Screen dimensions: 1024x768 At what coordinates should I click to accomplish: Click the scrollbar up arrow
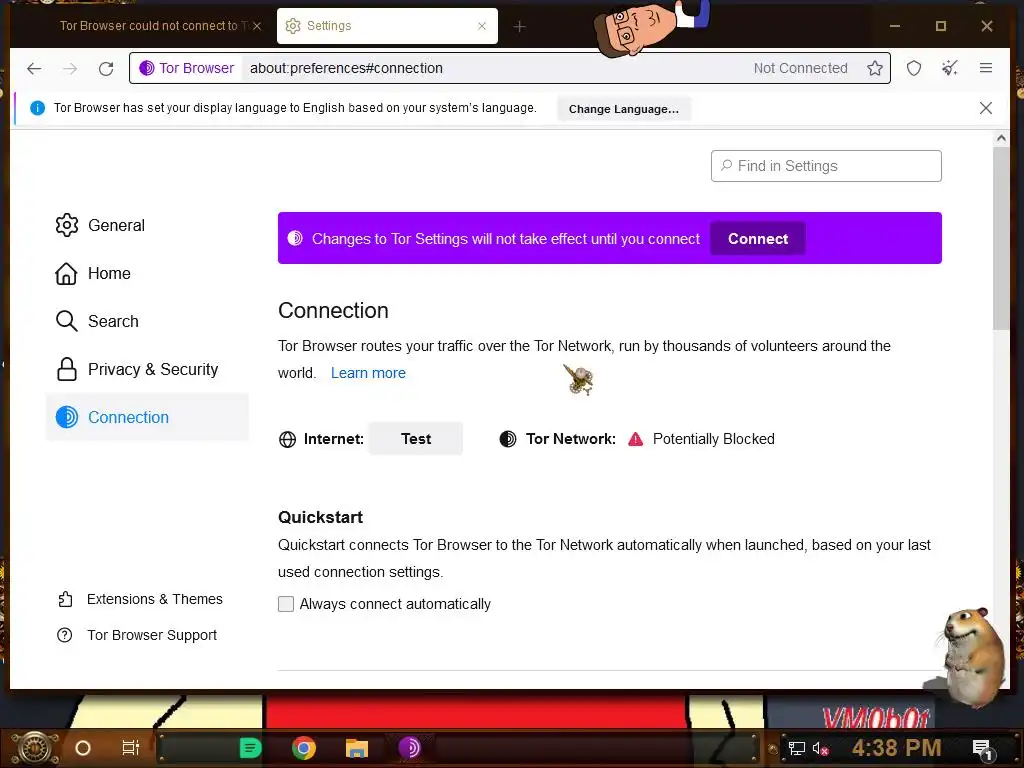(1001, 138)
